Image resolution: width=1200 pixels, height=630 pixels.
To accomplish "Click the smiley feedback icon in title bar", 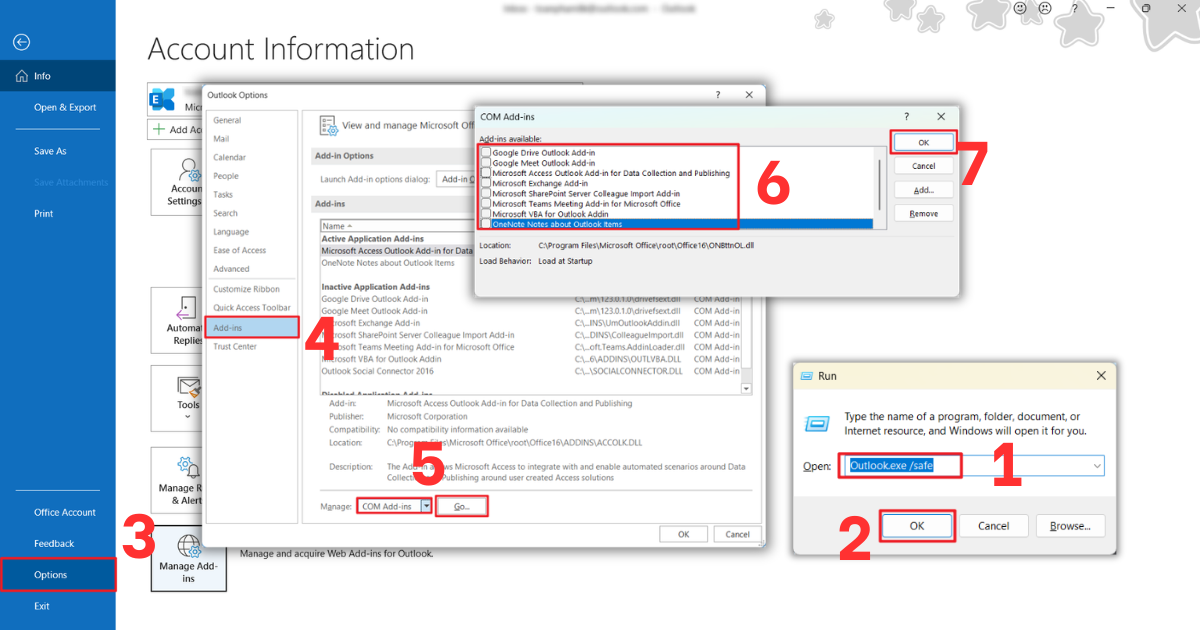I will tap(1021, 8).
